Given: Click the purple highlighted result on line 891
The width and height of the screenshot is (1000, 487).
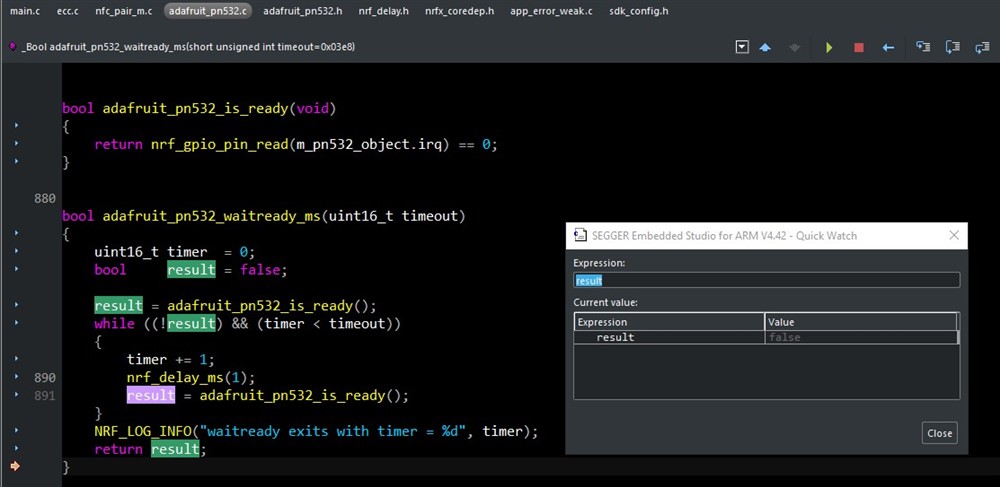Looking at the screenshot, I should [x=151, y=396].
